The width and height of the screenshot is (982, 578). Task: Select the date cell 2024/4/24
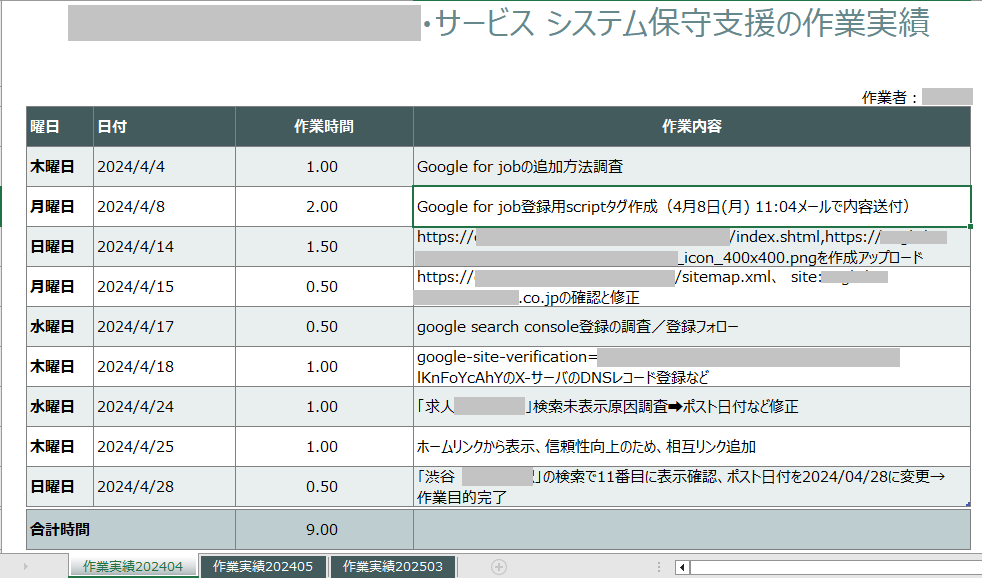pyautogui.click(x=164, y=407)
